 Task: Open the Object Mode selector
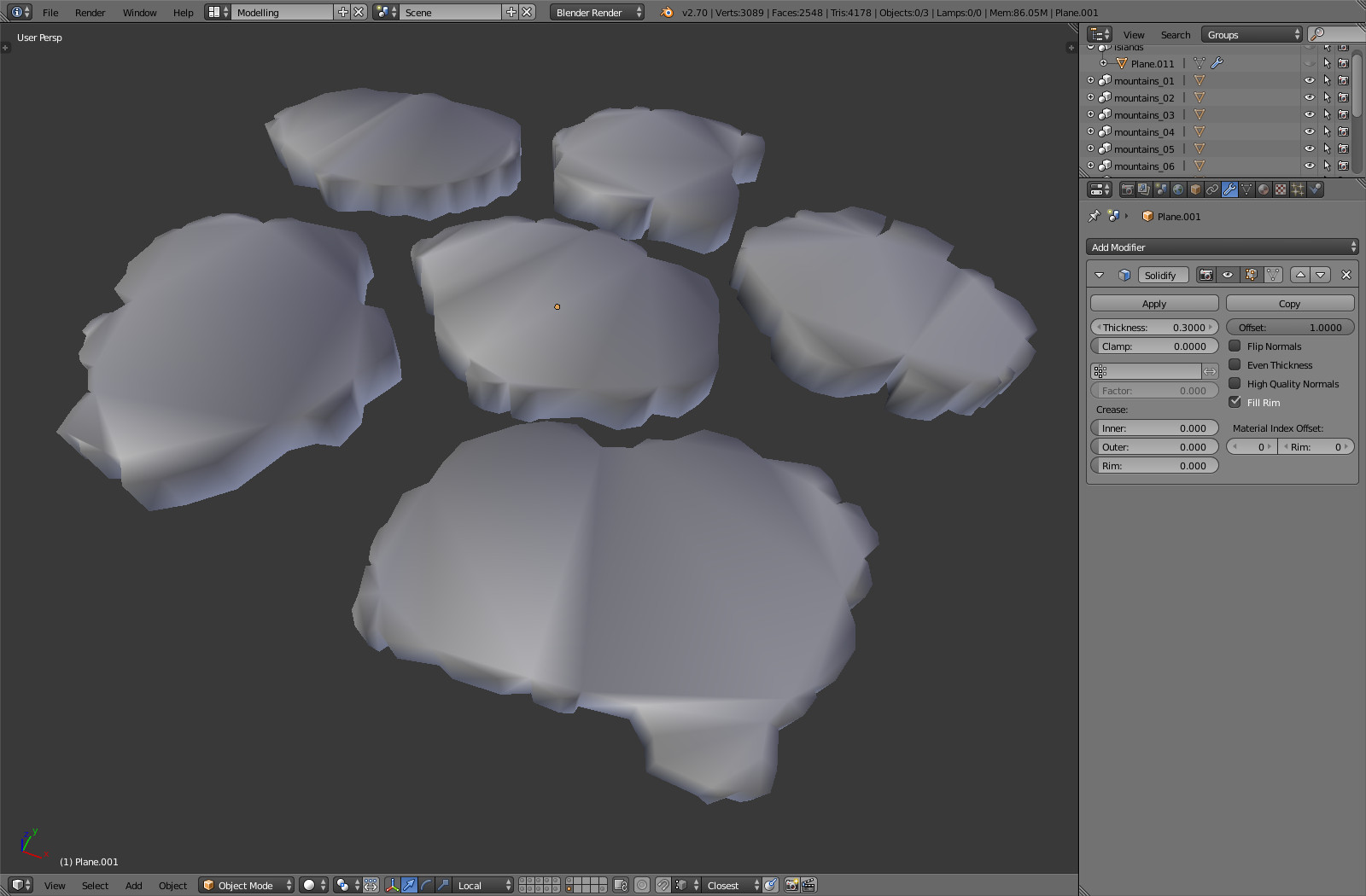(247, 885)
